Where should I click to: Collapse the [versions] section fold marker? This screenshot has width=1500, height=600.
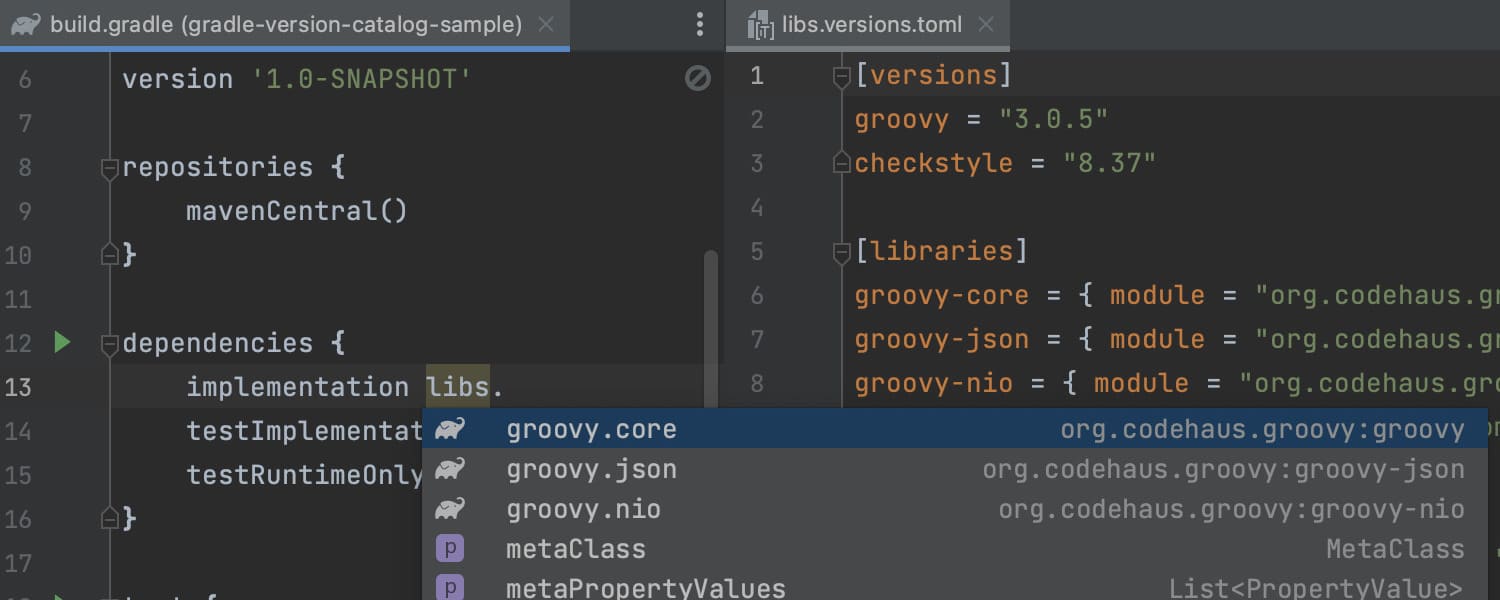click(x=842, y=77)
